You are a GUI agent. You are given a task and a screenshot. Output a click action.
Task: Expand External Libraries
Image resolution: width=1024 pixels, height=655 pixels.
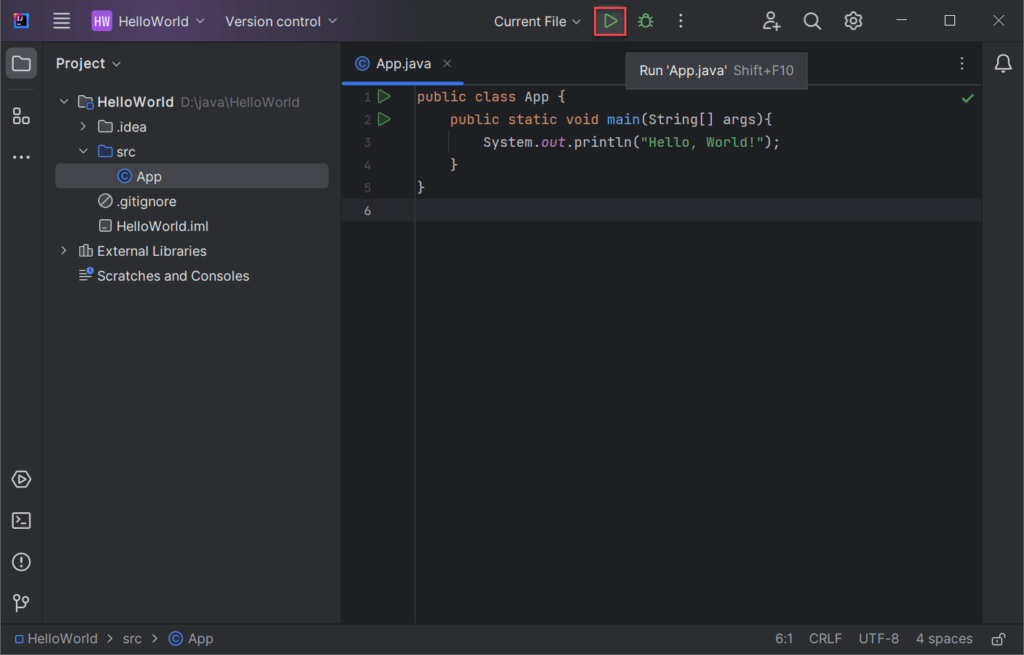click(63, 250)
